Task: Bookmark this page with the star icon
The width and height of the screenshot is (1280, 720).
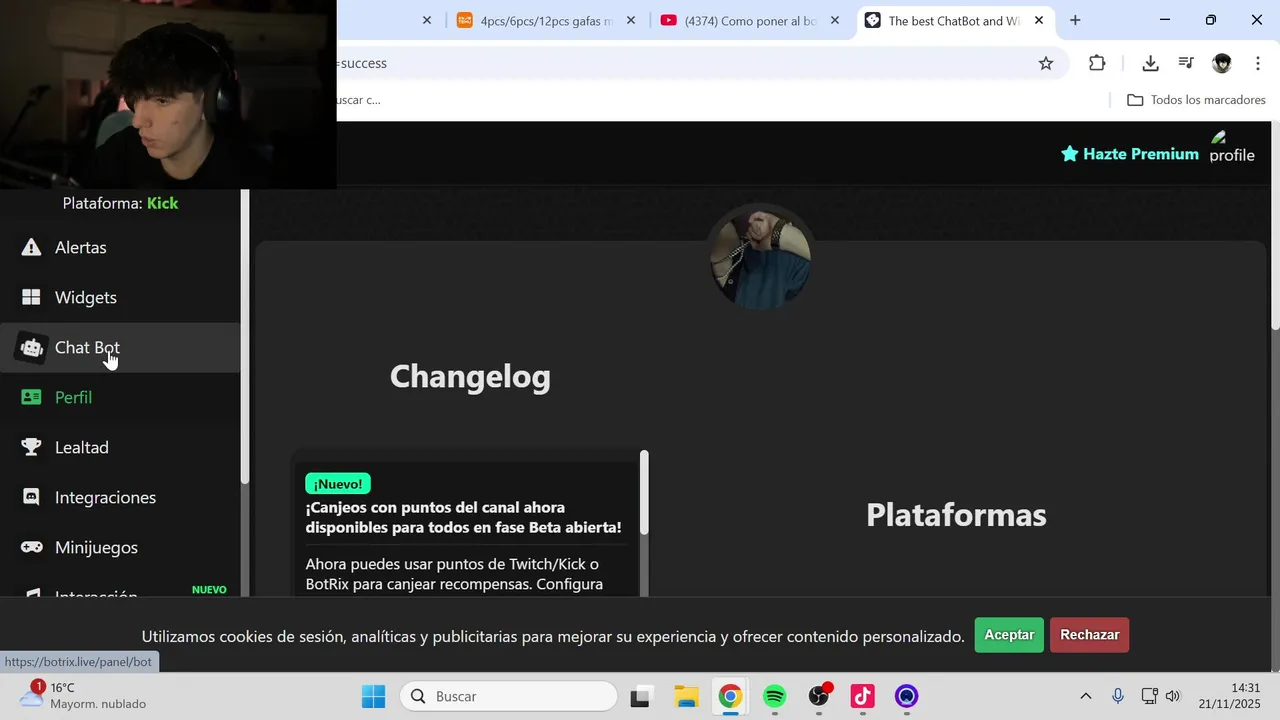Action: (1046, 63)
